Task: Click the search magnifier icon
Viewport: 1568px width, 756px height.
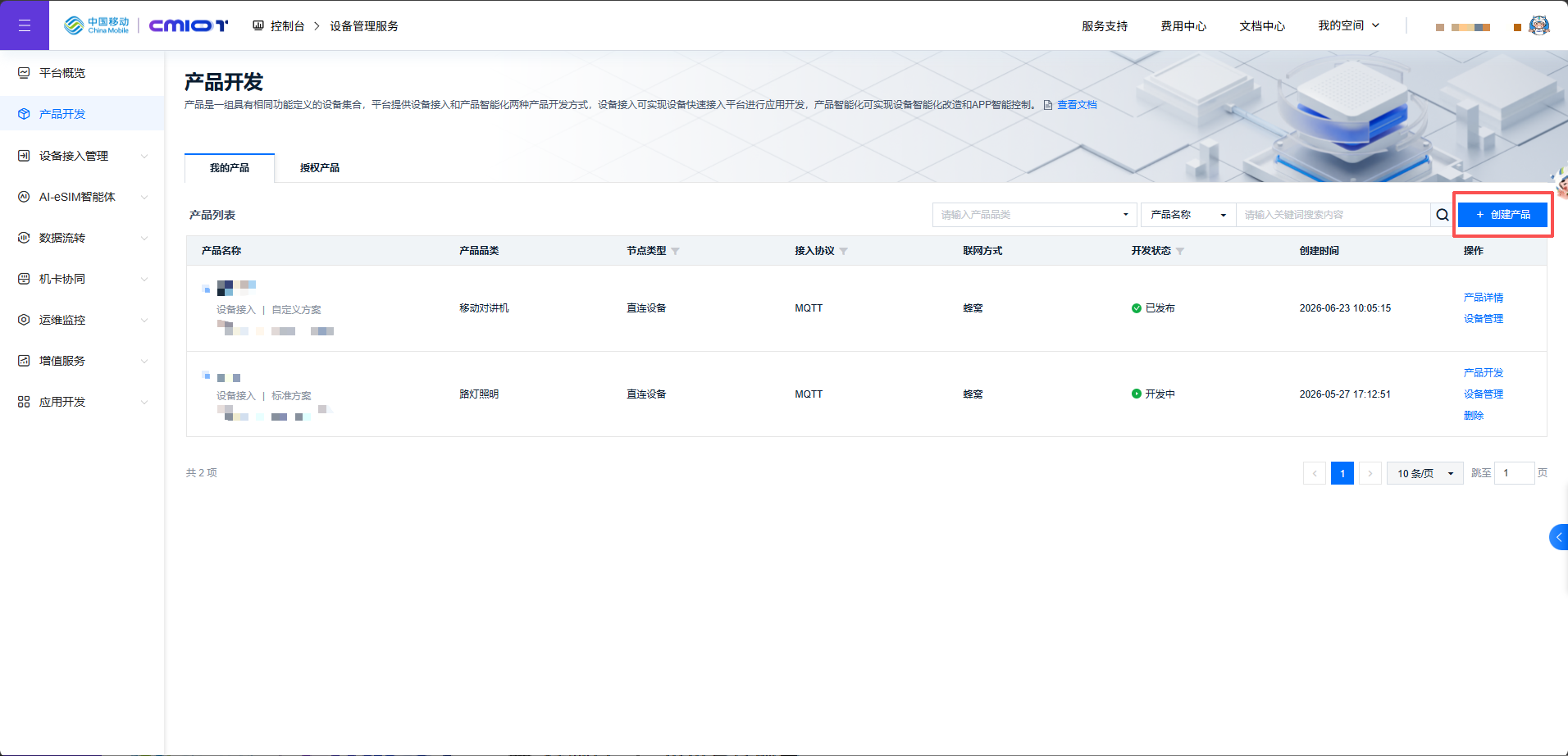Action: pos(1443,215)
